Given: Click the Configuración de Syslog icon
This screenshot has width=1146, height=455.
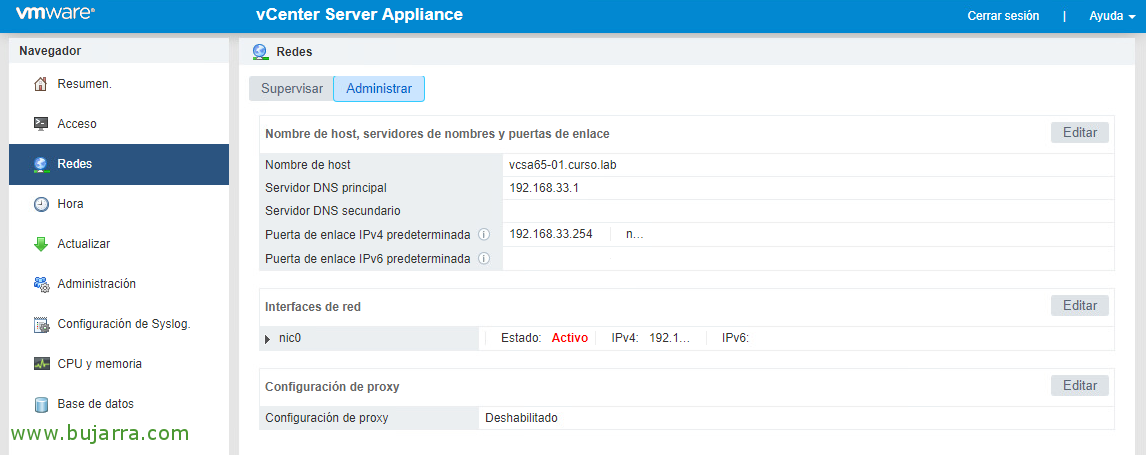Looking at the screenshot, I should pos(41,324).
